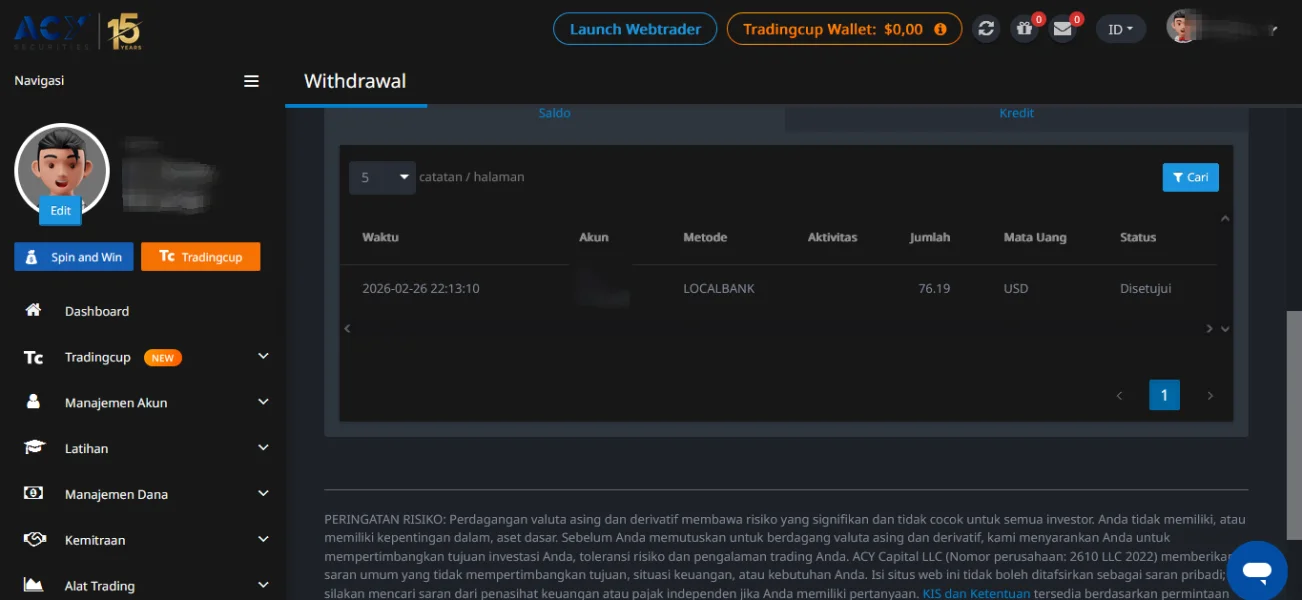Open the Dashboard home icon
The height and width of the screenshot is (600, 1302).
(33, 311)
